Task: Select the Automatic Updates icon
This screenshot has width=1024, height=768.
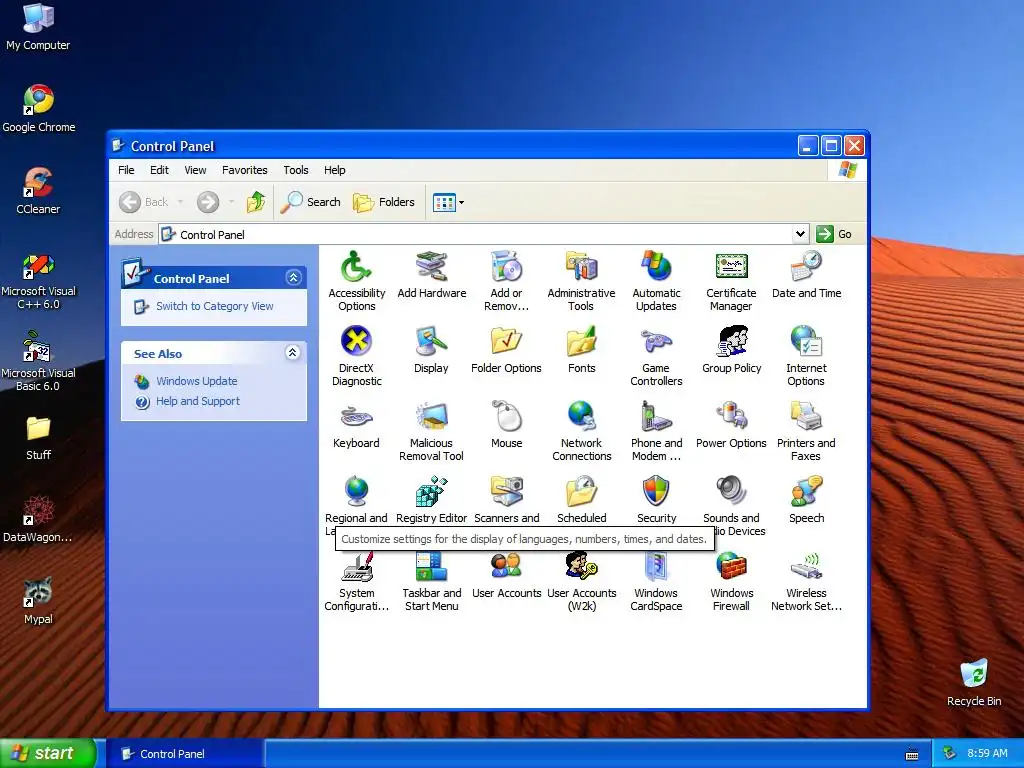Action: coord(656,267)
